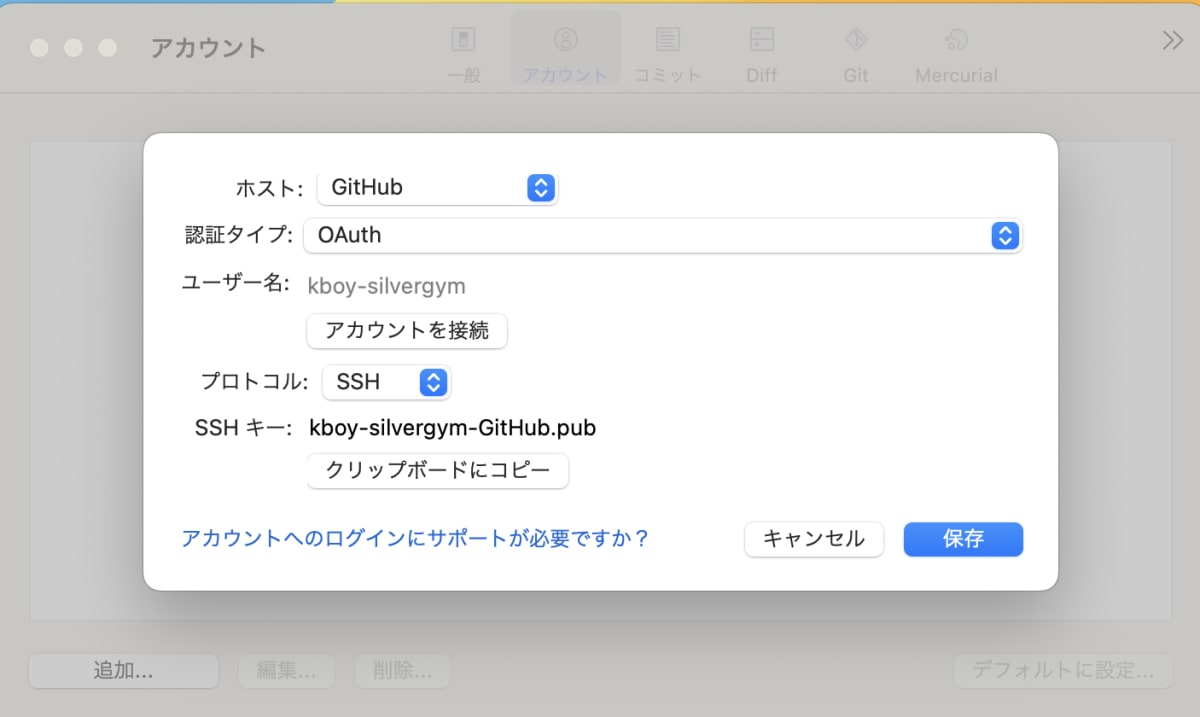Show more toolbar items via double chevron
This screenshot has height=717, width=1200.
(1172, 41)
